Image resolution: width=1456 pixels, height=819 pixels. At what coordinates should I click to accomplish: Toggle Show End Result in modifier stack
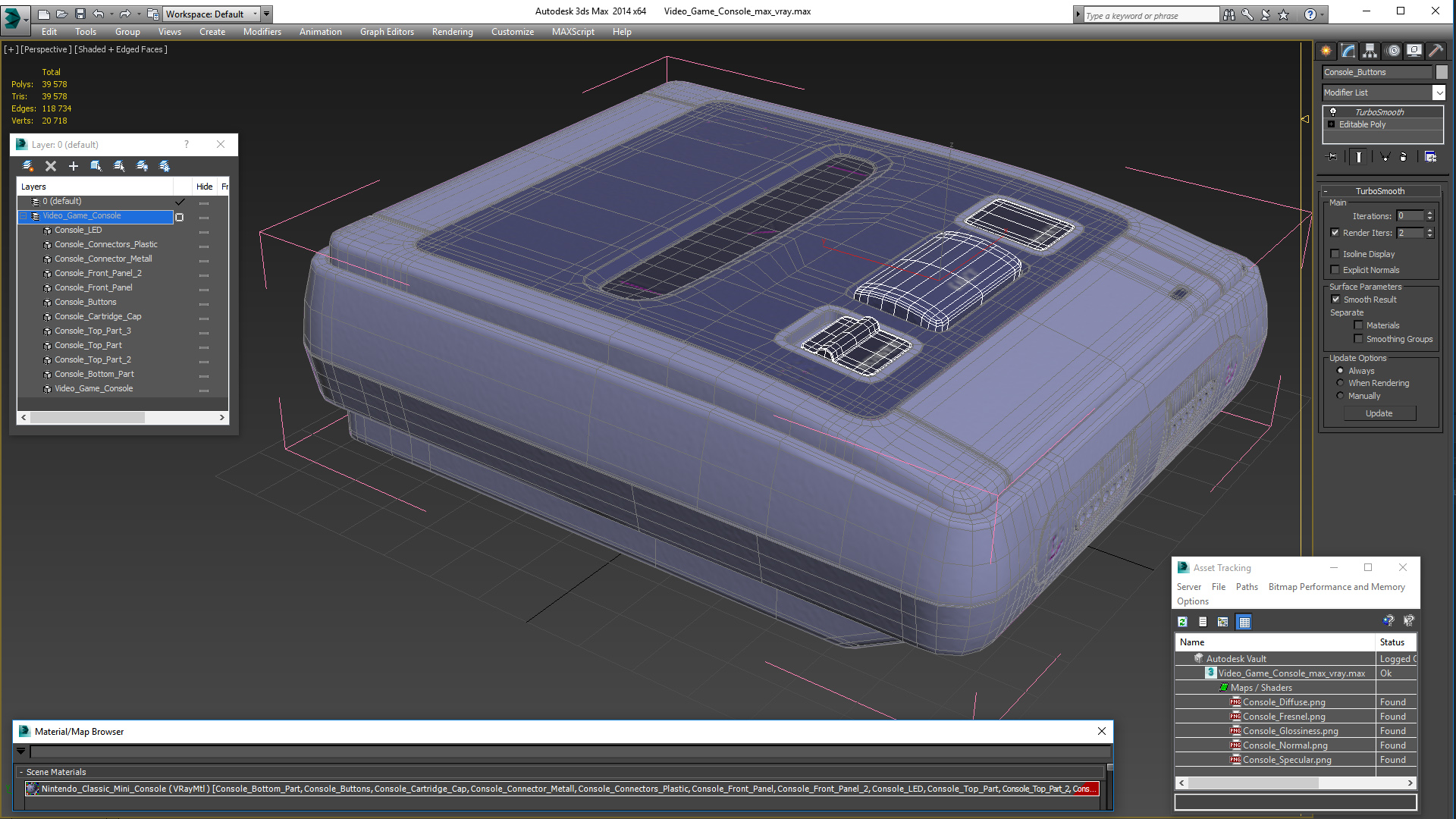point(1359,157)
